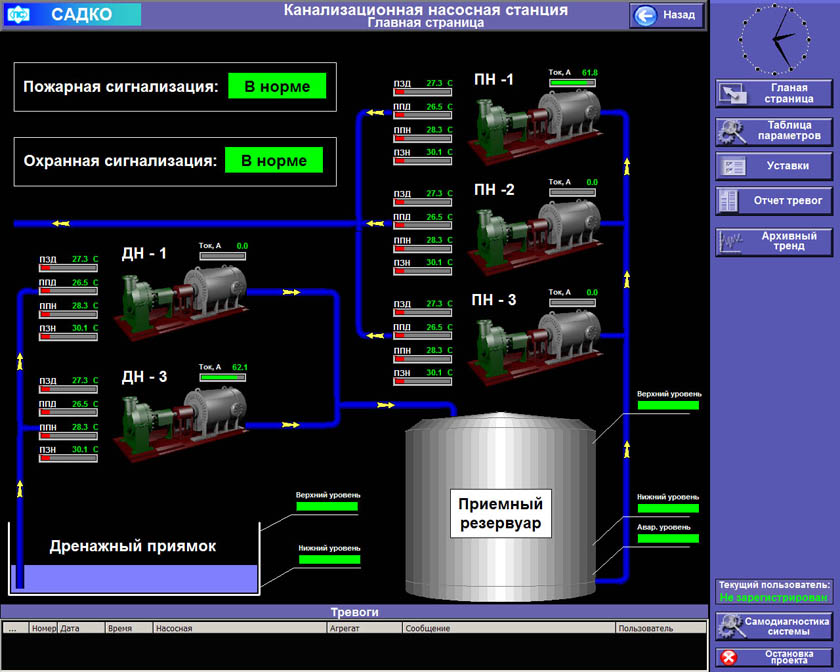Select pump ПН -2 graphic

pos(536,237)
